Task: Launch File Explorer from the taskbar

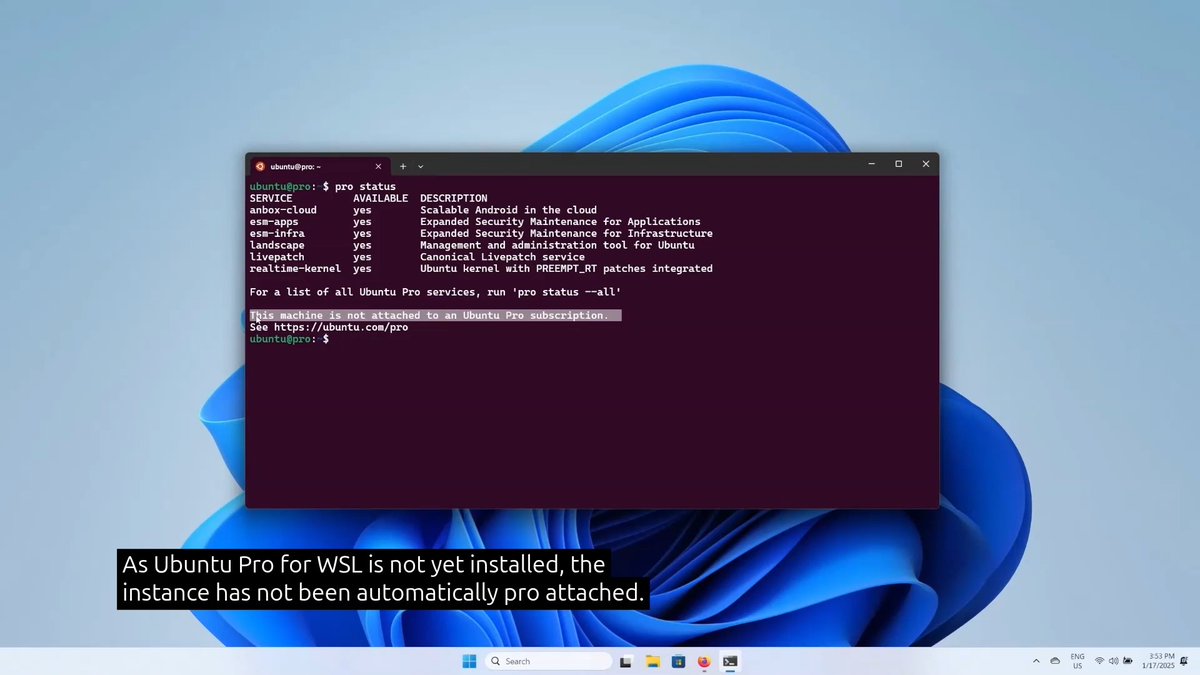Action: [x=652, y=661]
